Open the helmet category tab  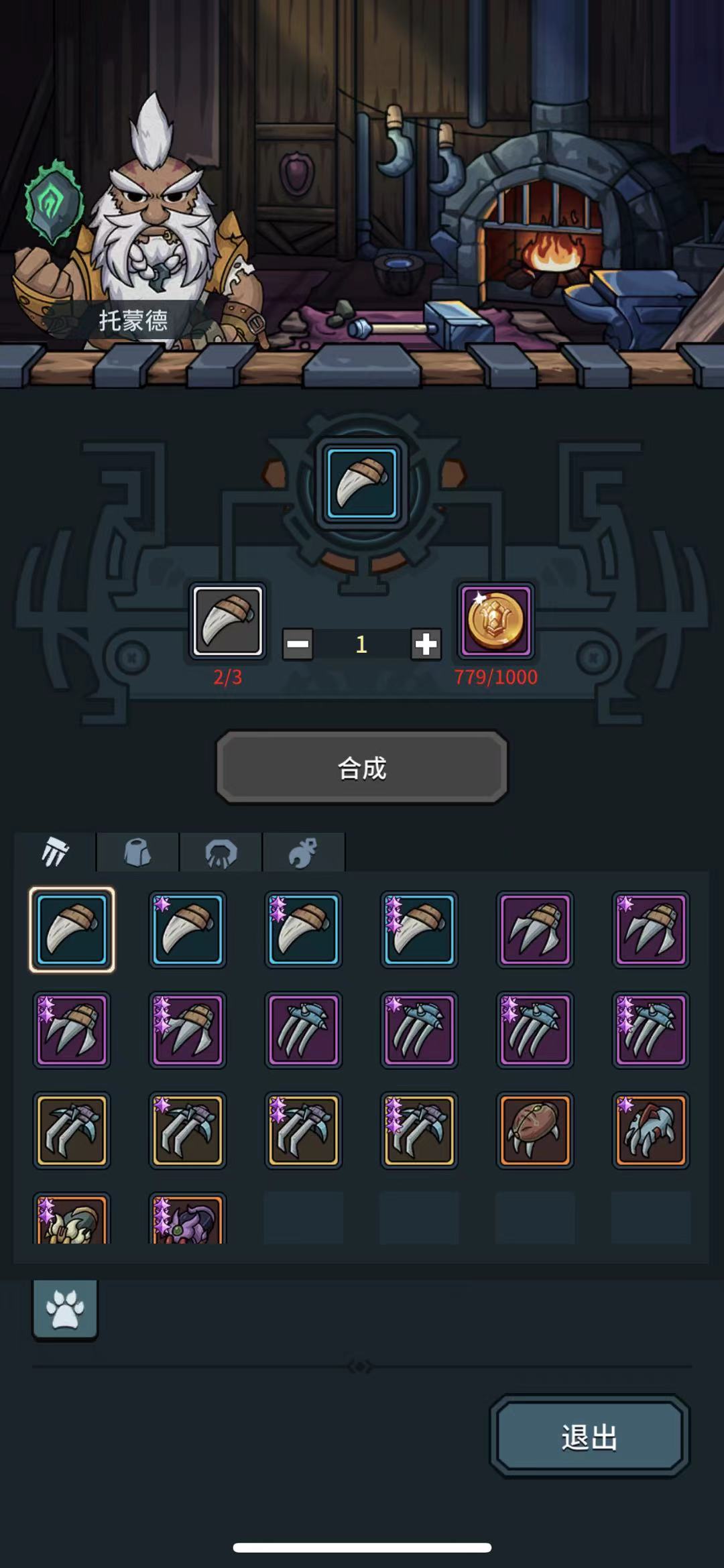click(x=221, y=853)
